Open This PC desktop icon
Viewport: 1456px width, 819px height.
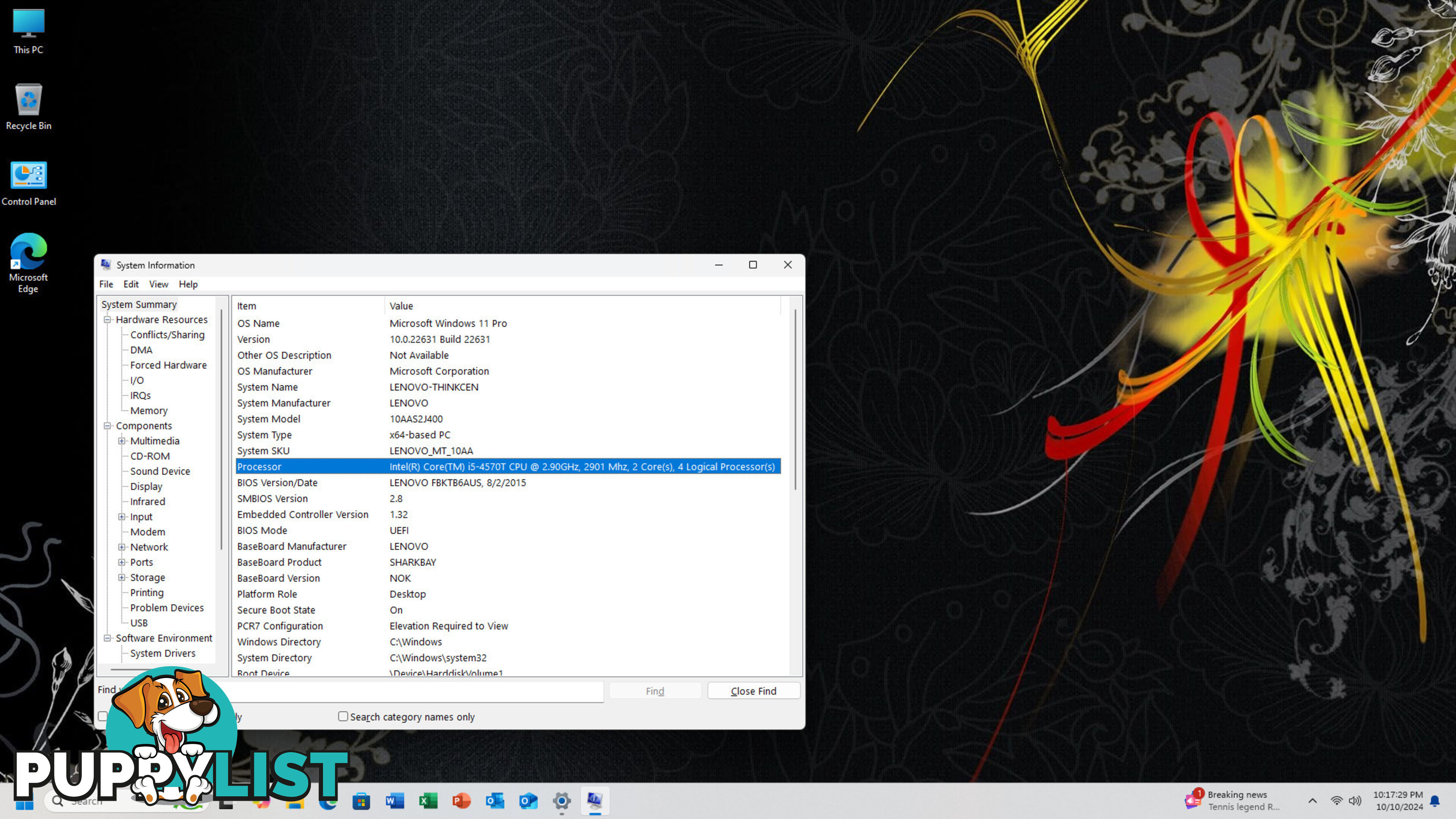[28, 31]
